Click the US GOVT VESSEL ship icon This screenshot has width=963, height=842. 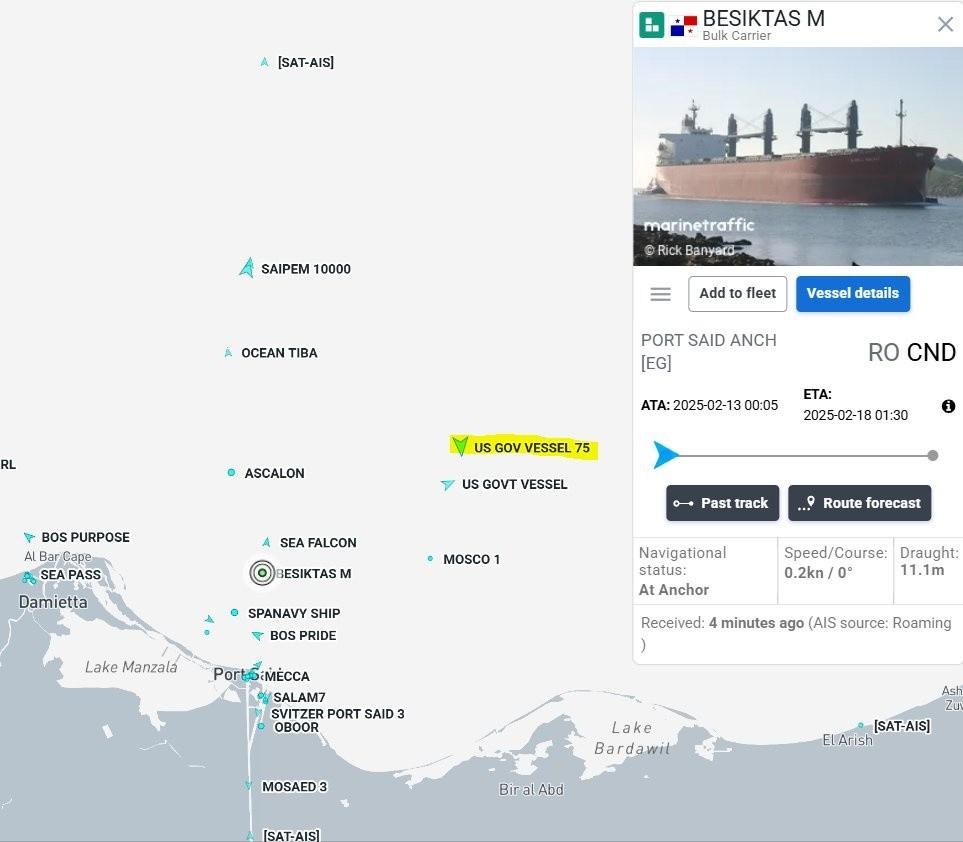point(447,485)
